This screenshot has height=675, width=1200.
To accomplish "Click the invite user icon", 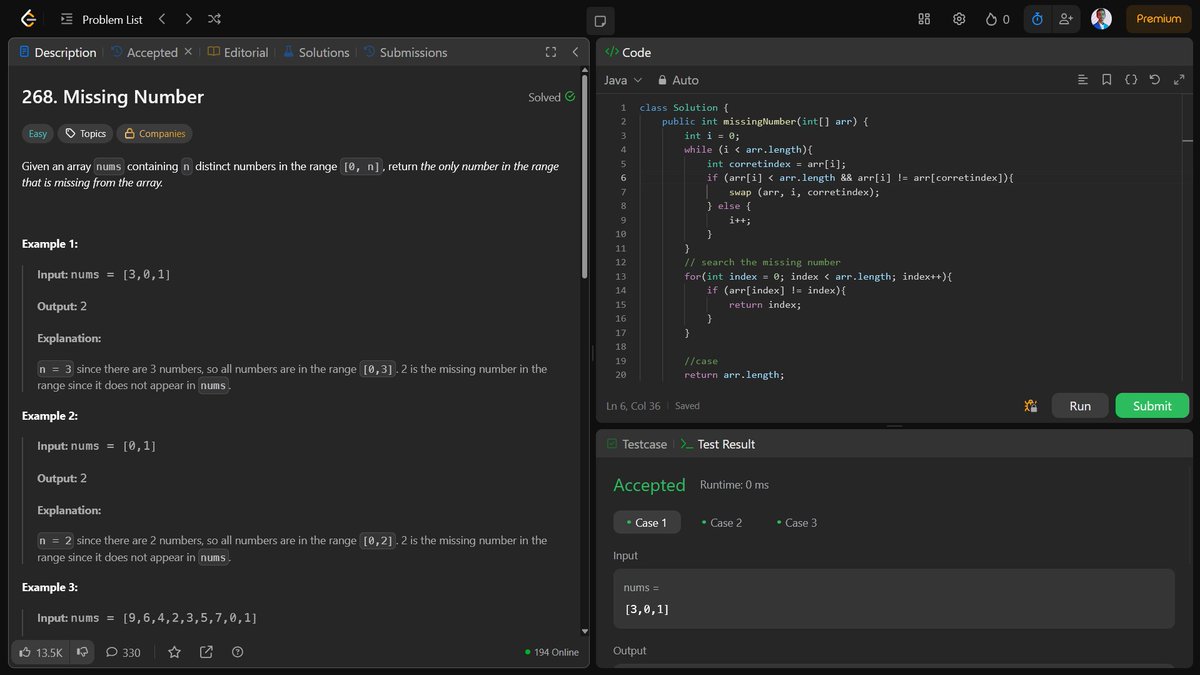I will [1065, 19].
